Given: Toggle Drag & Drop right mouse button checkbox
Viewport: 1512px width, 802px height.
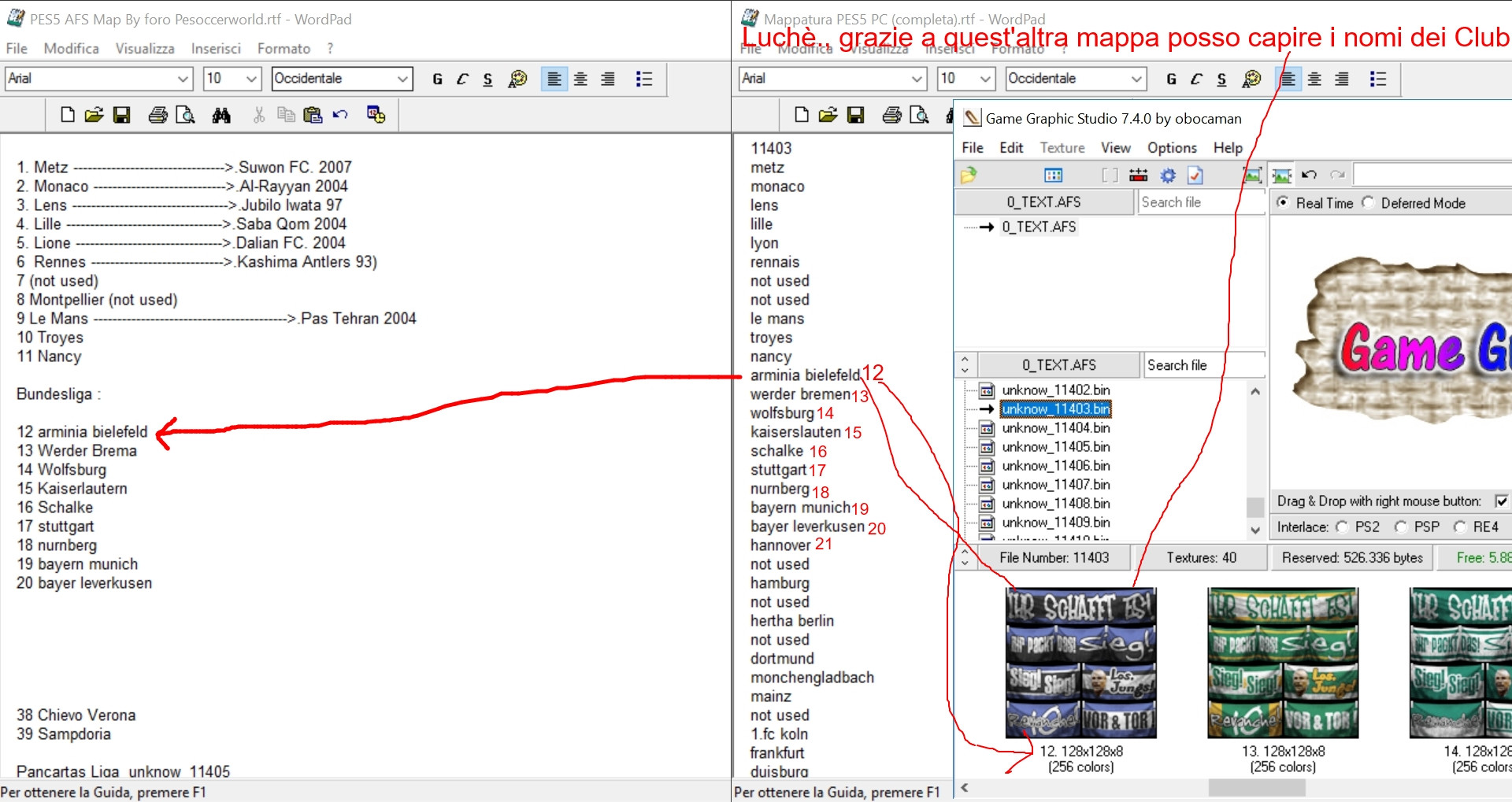Looking at the screenshot, I should [x=1502, y=501].
